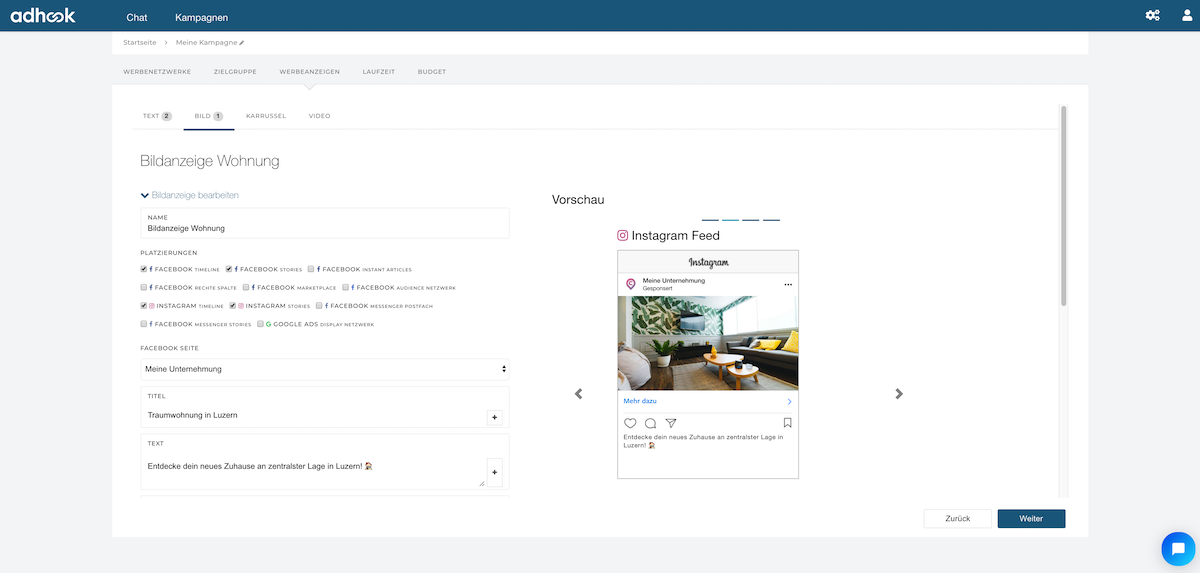The height and width of the screenshot is (573, 1200).
Task: Click the heart like icon in preview
Action: (630, 423)
